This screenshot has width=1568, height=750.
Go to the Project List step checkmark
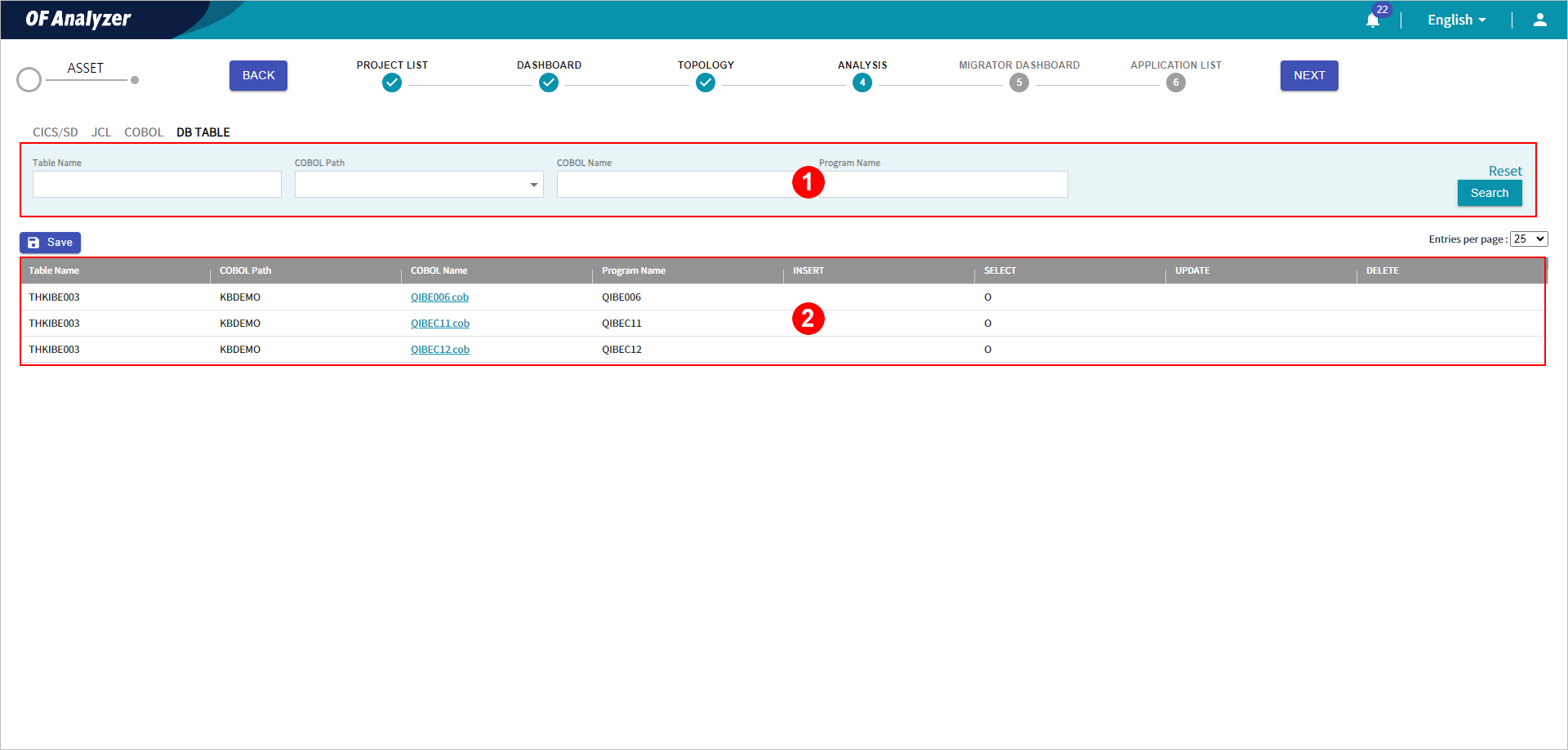tap(392, 83)
